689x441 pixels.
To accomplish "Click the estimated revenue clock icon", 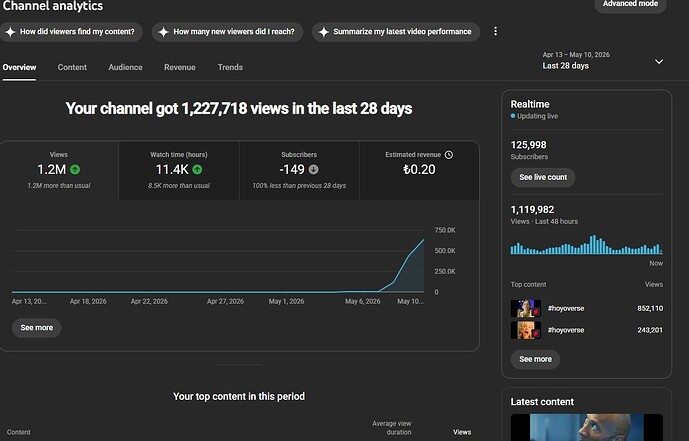I will tap(449, 155).
